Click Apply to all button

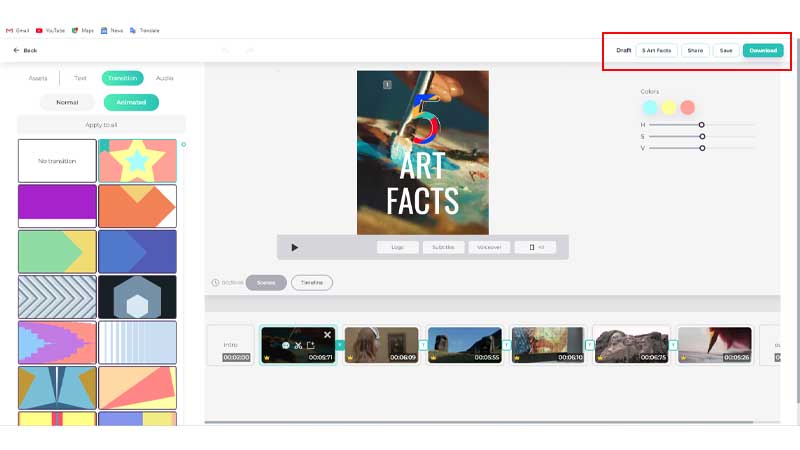(x=101, y=124)
